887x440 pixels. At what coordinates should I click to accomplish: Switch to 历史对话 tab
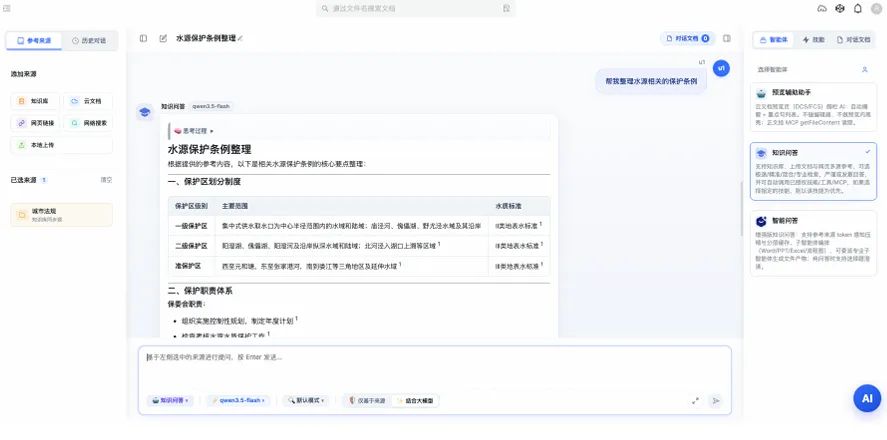(x=89, y=41)
